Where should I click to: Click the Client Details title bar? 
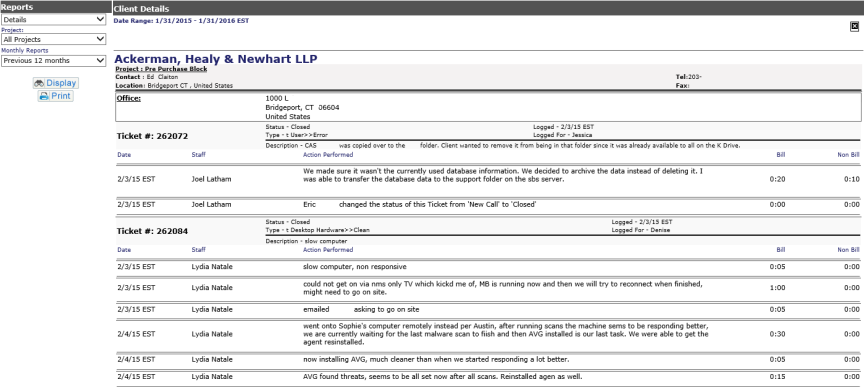(x=488, y=9)
